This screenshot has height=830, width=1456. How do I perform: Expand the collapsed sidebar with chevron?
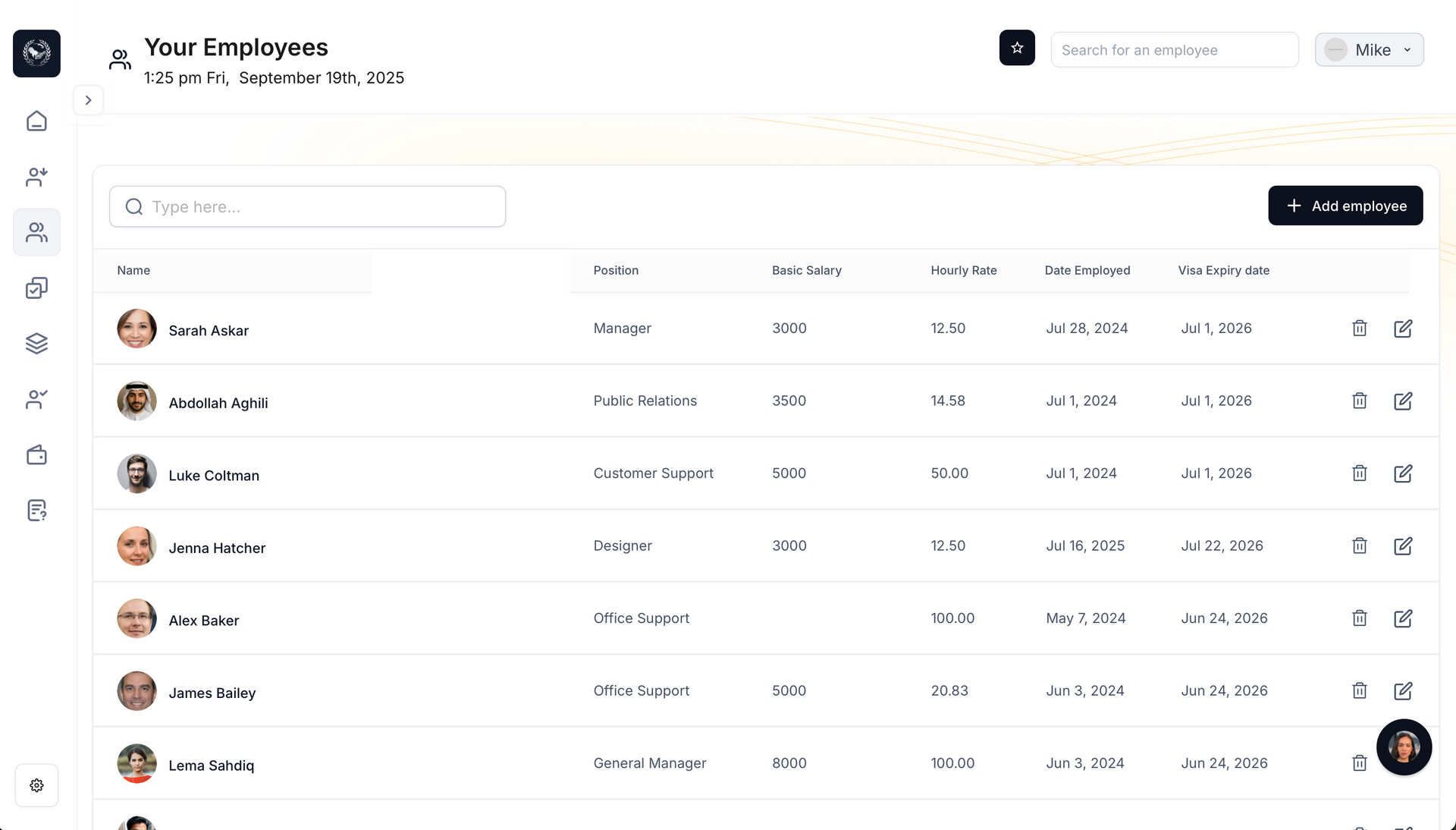point(89,100)
